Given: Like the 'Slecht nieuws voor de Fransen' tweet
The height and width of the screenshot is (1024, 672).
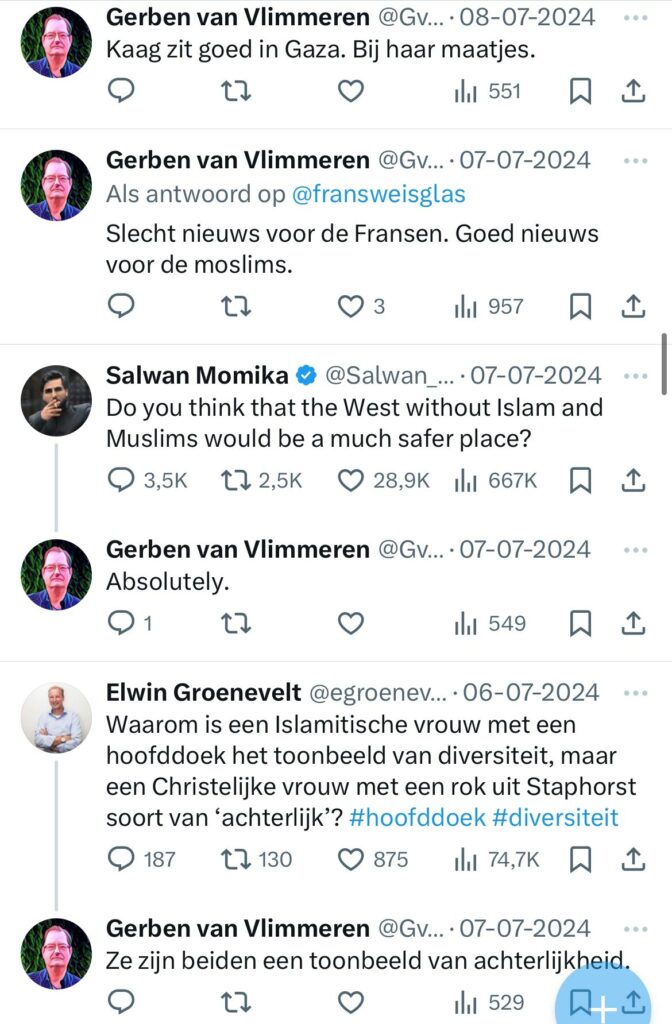Looking at the screenshot, I should point(350,306).
